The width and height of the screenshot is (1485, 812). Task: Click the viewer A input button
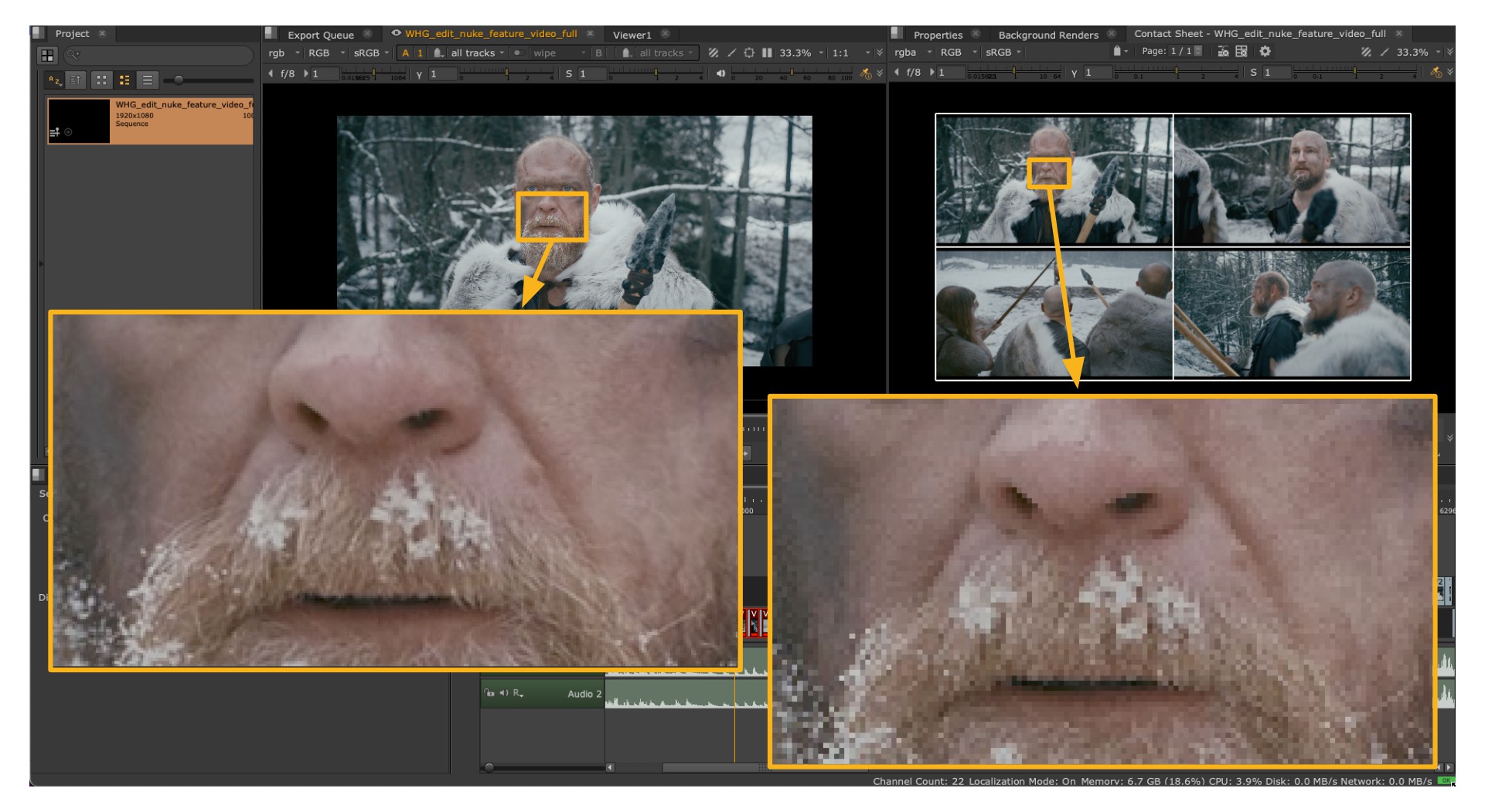pos(405,53)
